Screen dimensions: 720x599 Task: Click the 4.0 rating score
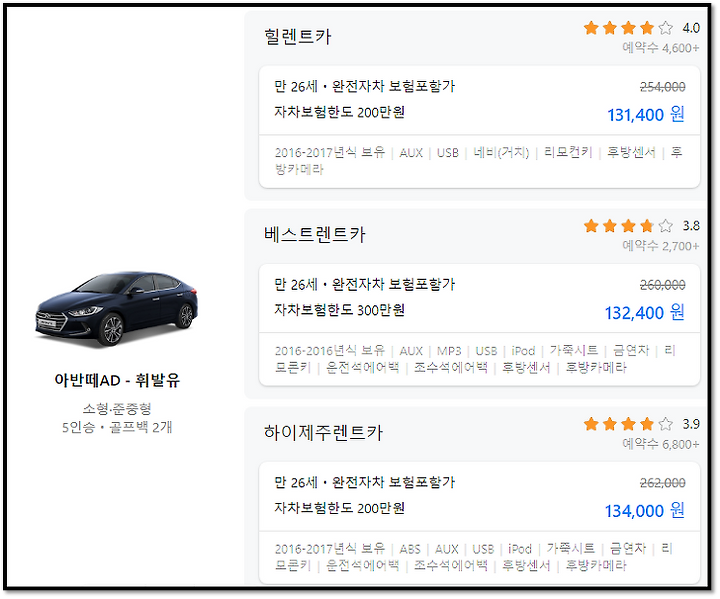691,28
